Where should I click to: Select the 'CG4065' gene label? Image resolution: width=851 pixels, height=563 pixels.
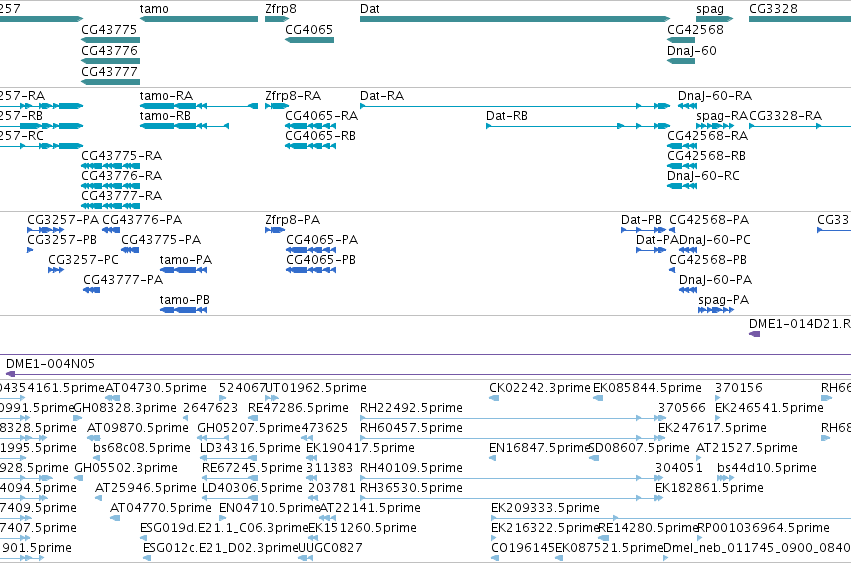309,30
